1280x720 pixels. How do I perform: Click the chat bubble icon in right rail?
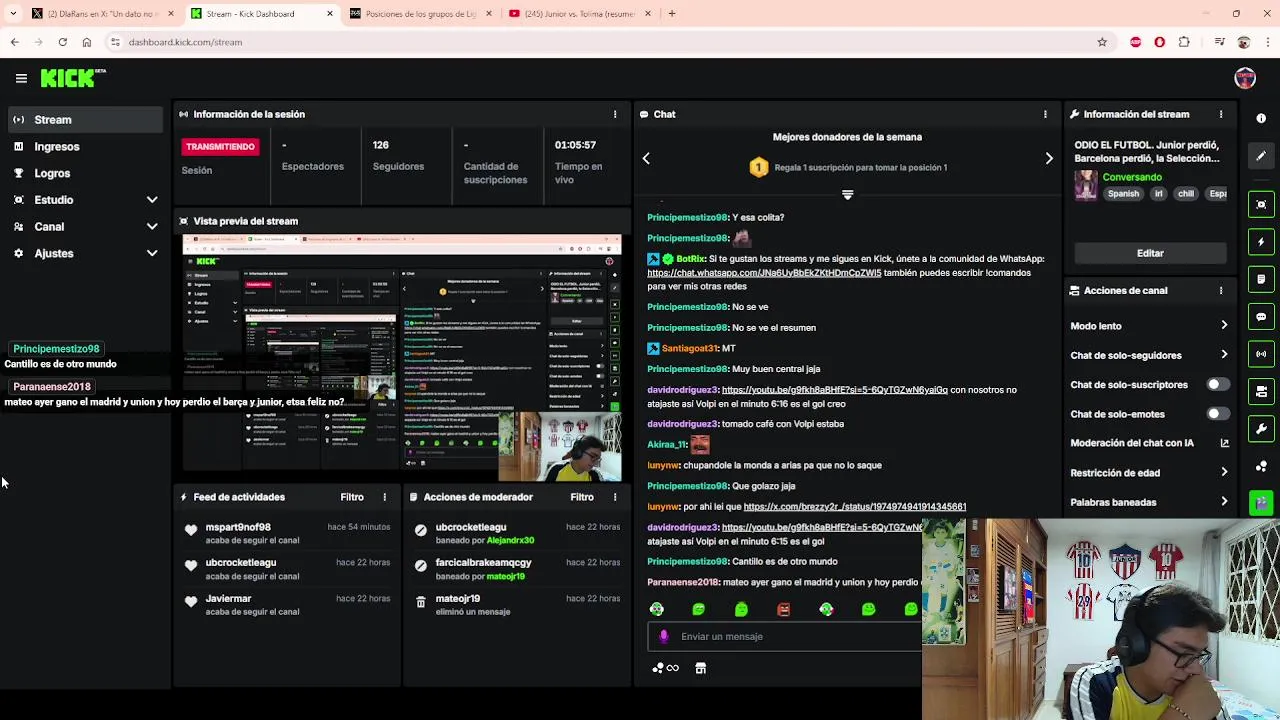pos(1261,317)
